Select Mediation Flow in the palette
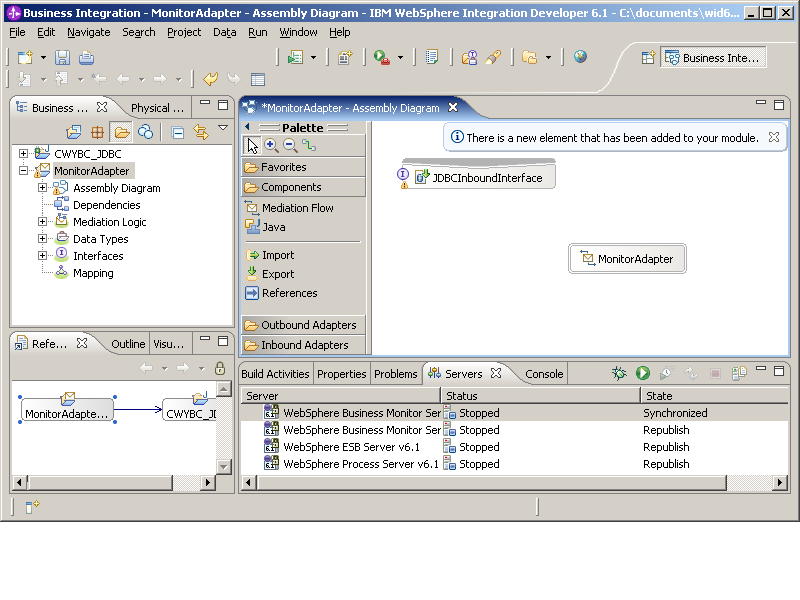Screen dimensions: 800x600 pyautogui.click(x=289, y=208)
